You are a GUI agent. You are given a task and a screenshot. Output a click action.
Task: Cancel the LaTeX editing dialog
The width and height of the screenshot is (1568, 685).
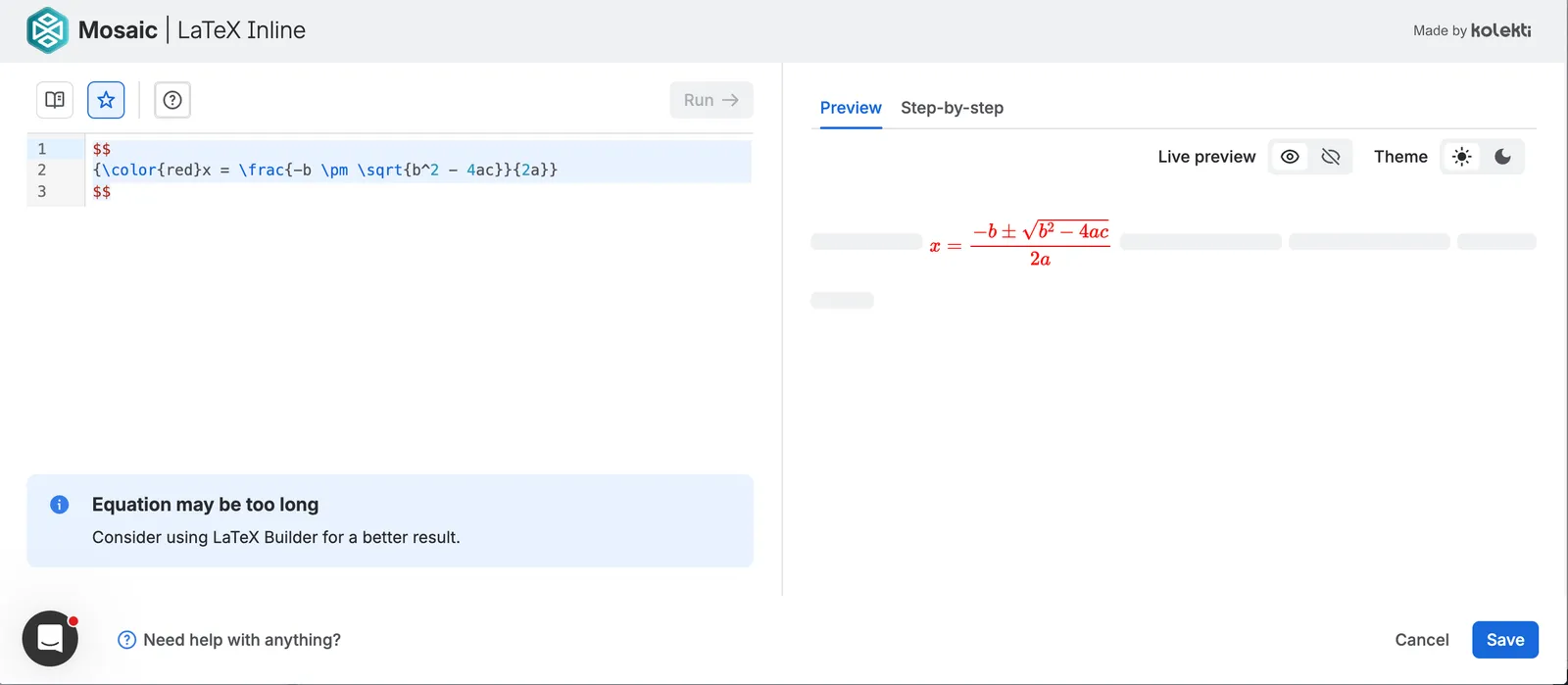point(1421,640)
